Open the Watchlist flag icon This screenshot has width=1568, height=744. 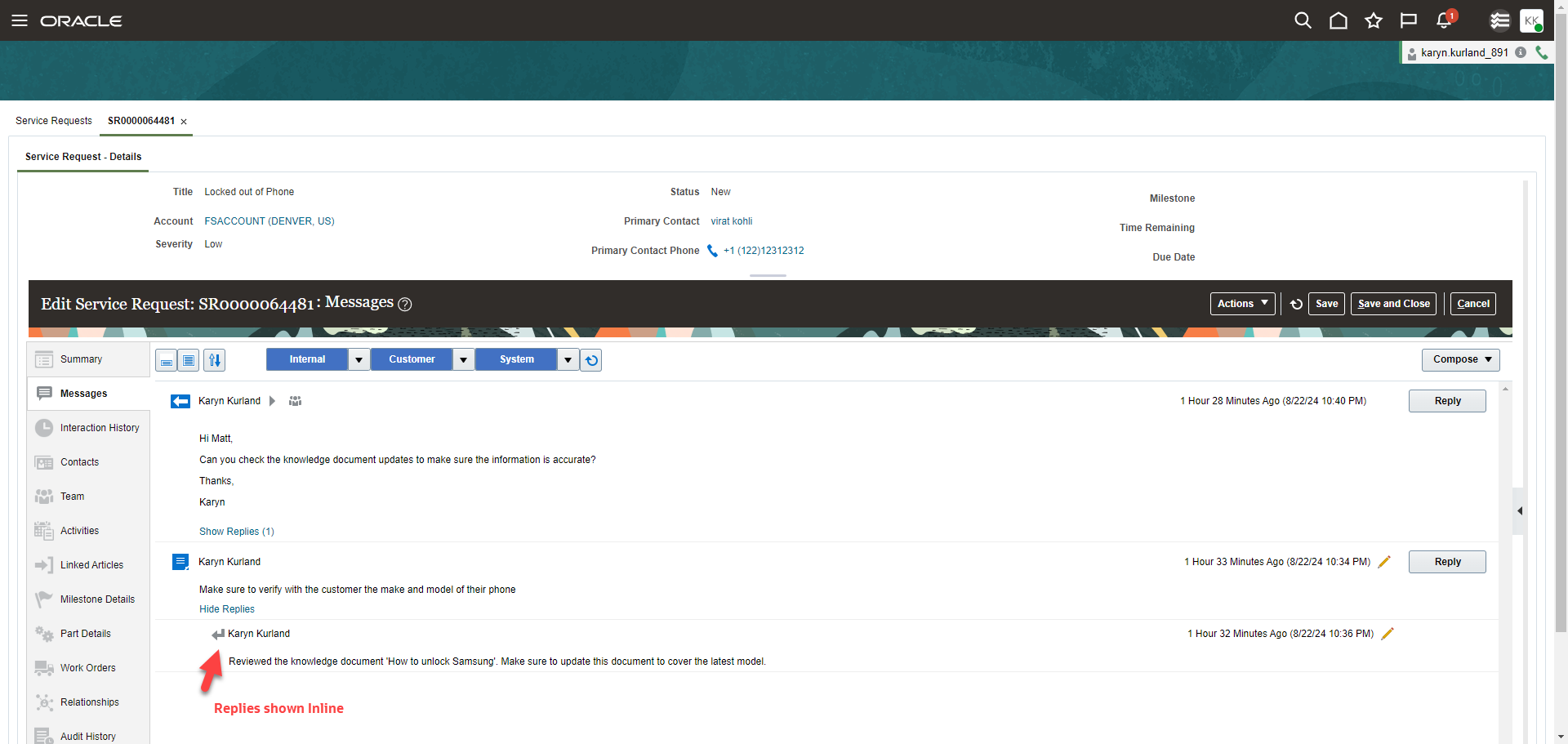point(1409,20)
